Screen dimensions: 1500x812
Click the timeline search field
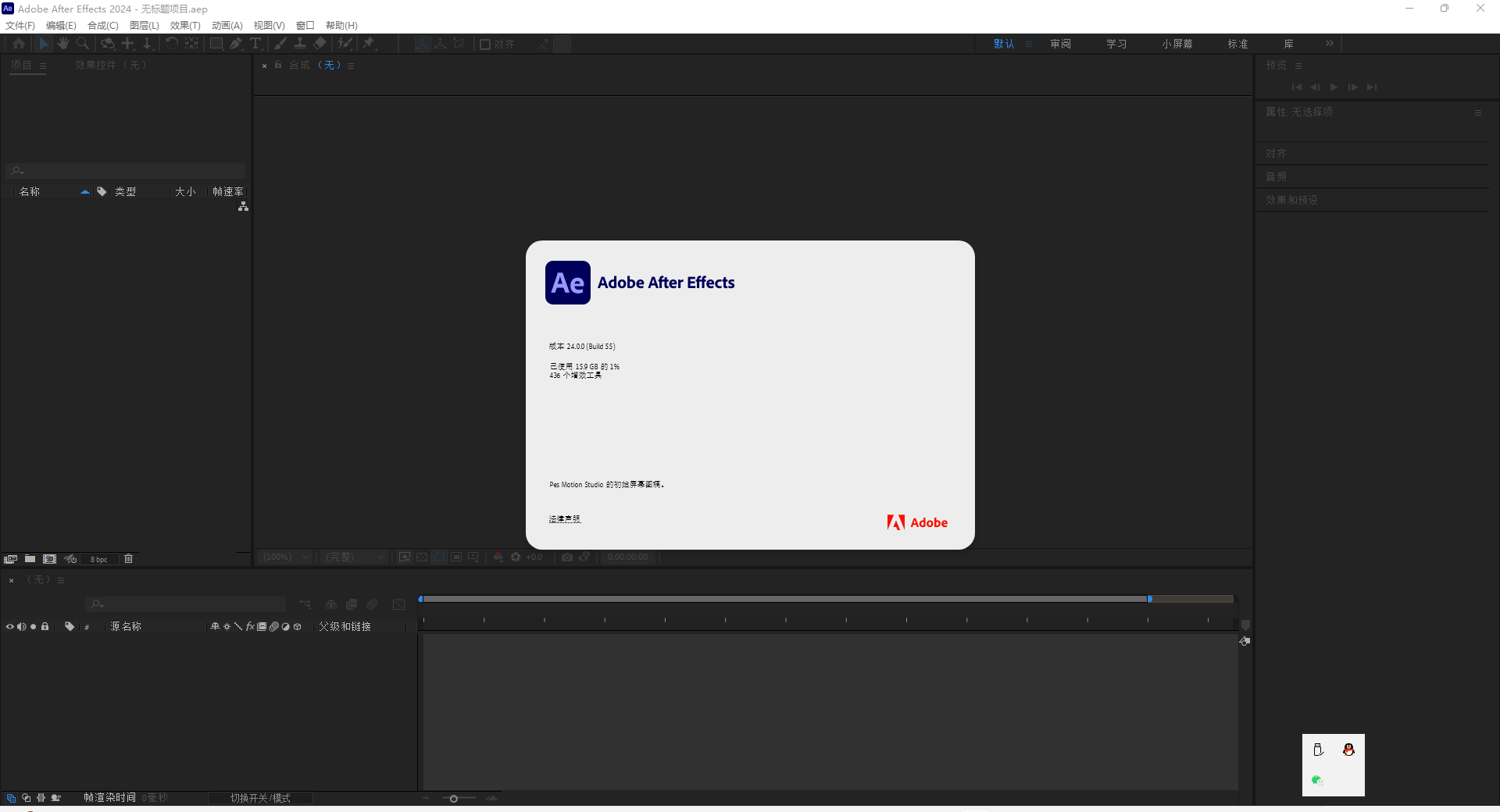[x=185, y=604]
